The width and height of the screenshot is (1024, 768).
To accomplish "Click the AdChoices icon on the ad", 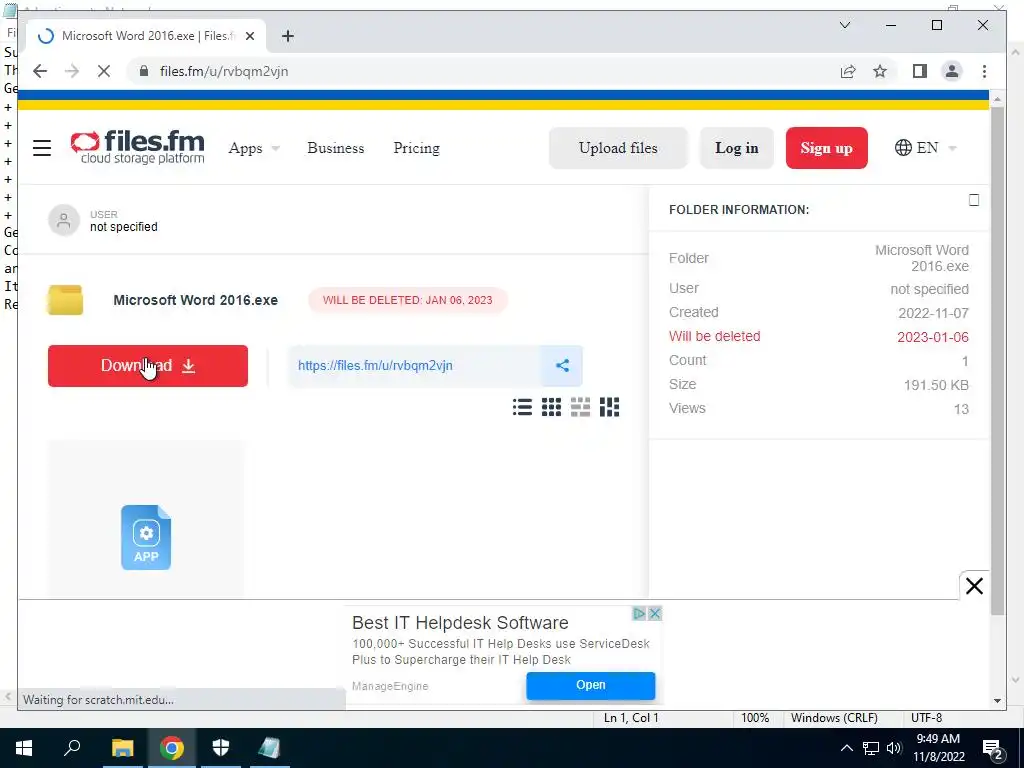I will pos(639,613).
